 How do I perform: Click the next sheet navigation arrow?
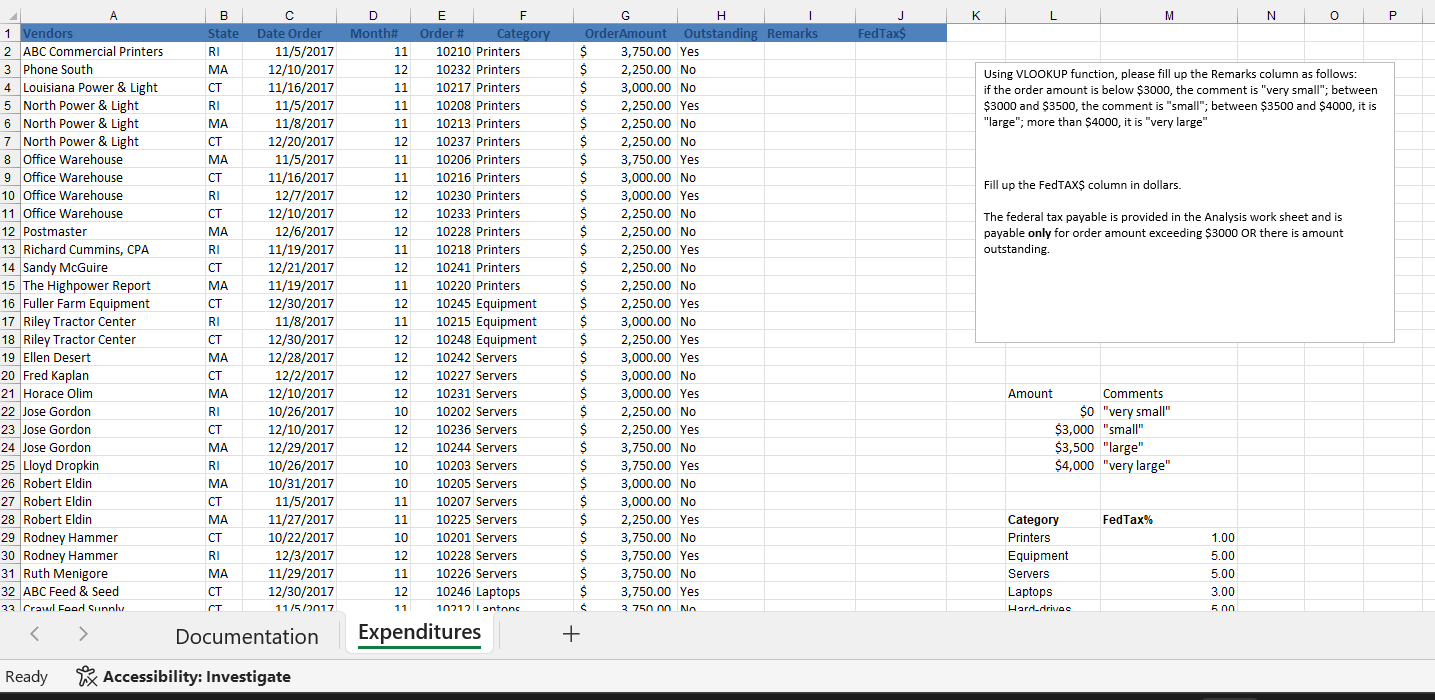(83, 633)
